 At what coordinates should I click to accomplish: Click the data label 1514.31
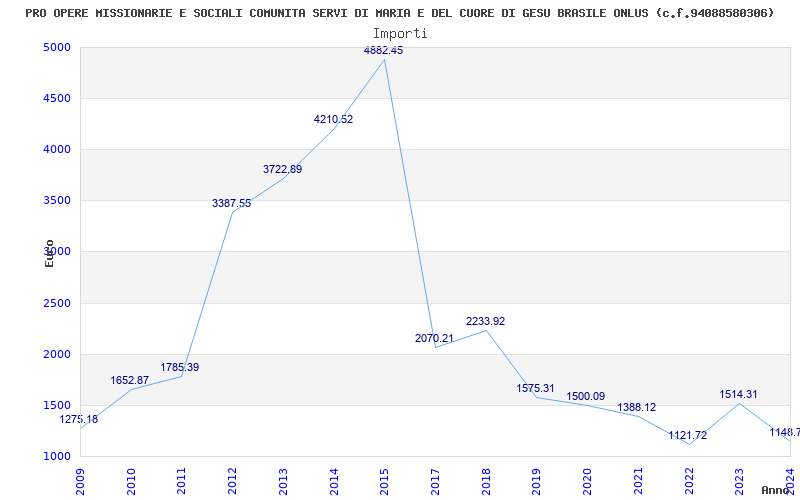[738, 394]
